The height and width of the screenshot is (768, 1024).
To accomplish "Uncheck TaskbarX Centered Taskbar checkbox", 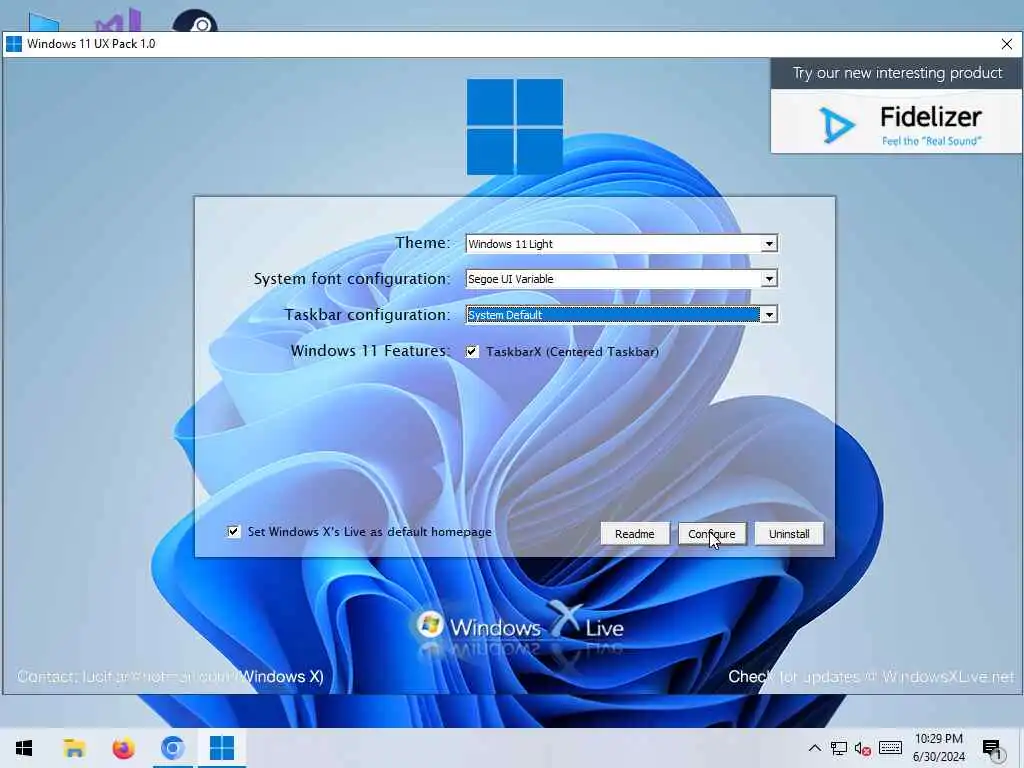I will pos(472,351).
